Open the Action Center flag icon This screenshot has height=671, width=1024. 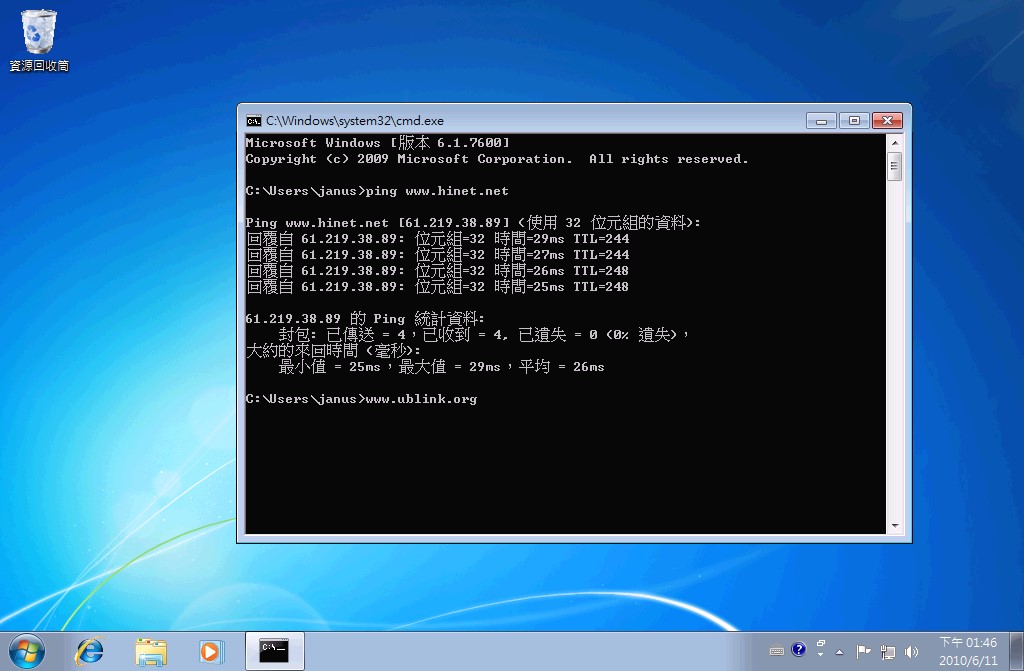tap(863, 651)
